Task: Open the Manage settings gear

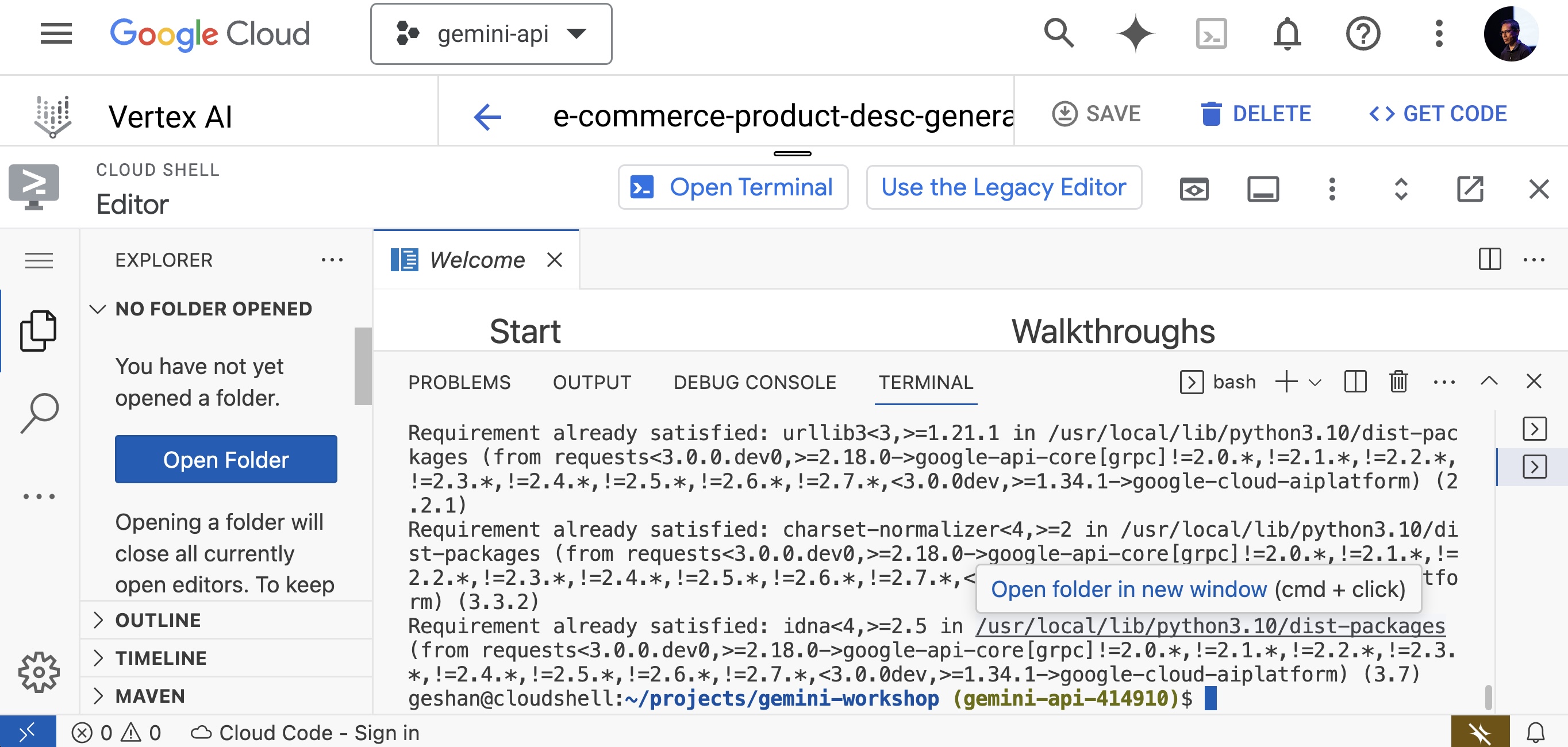Action: (39, 671)
